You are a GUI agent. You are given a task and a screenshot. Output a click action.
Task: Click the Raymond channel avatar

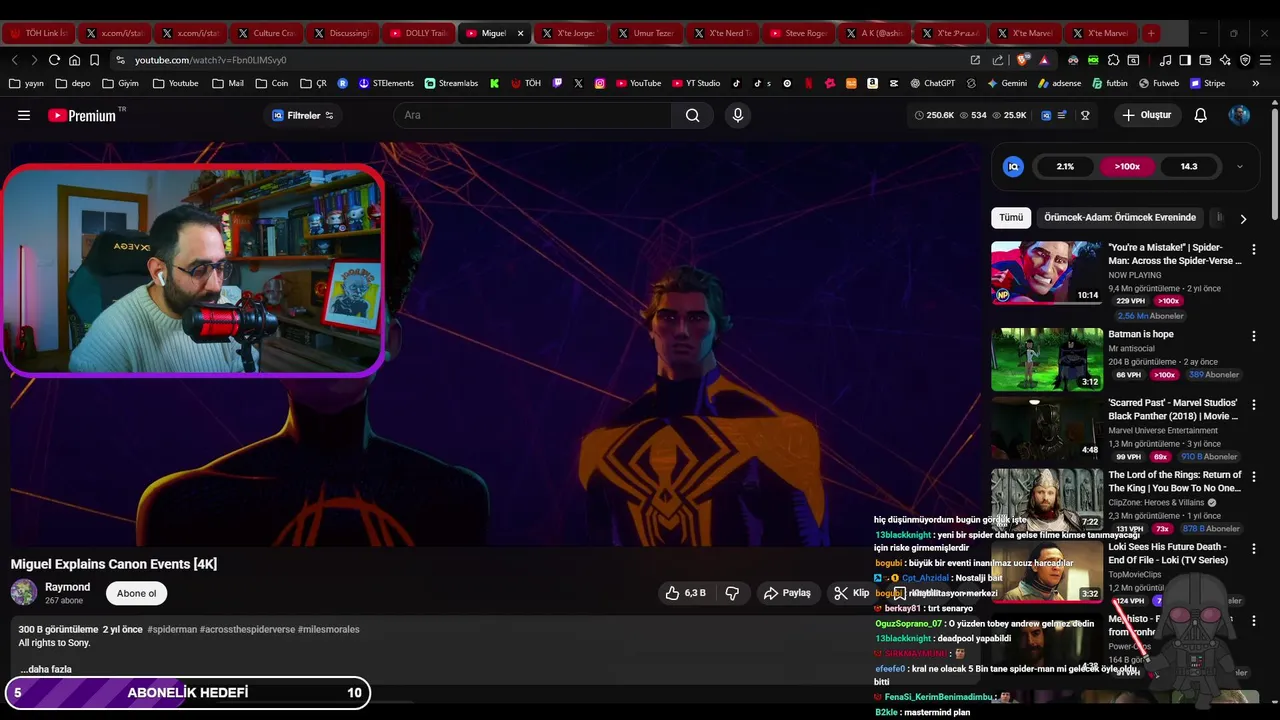click(24, 593)
